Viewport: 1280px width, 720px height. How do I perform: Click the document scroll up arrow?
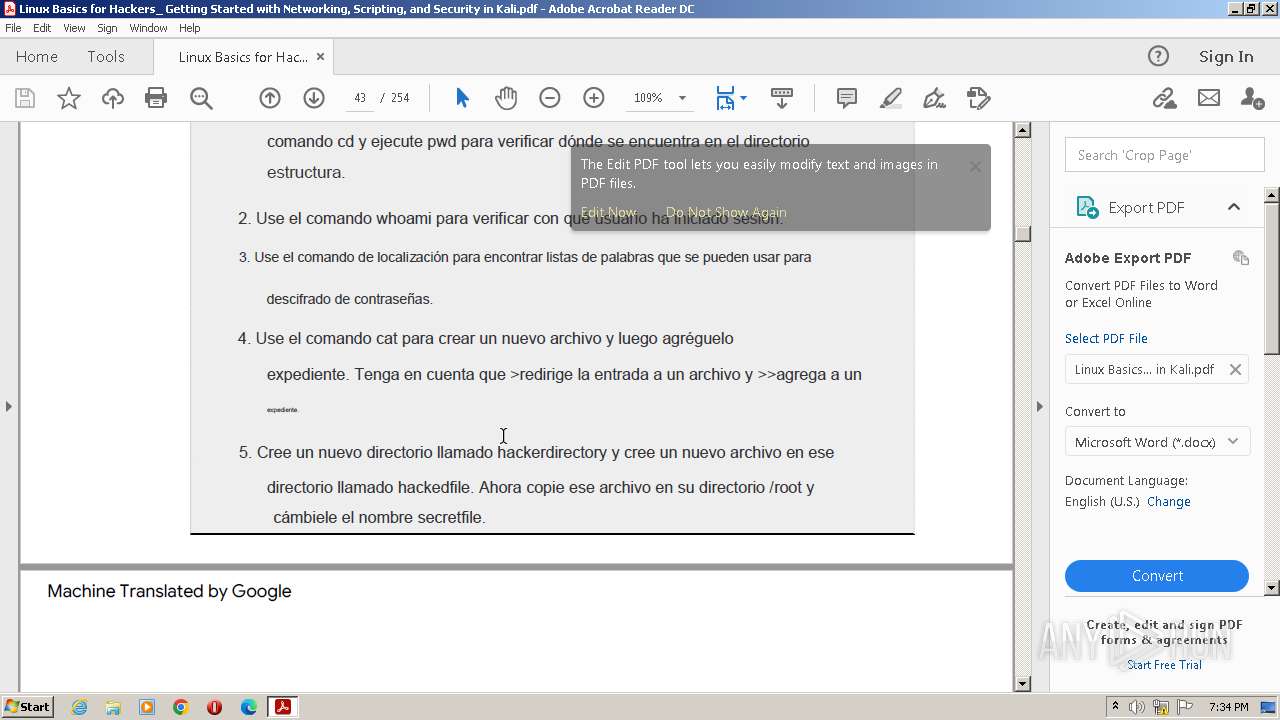pyautogui.click(x=1022, y=130)
